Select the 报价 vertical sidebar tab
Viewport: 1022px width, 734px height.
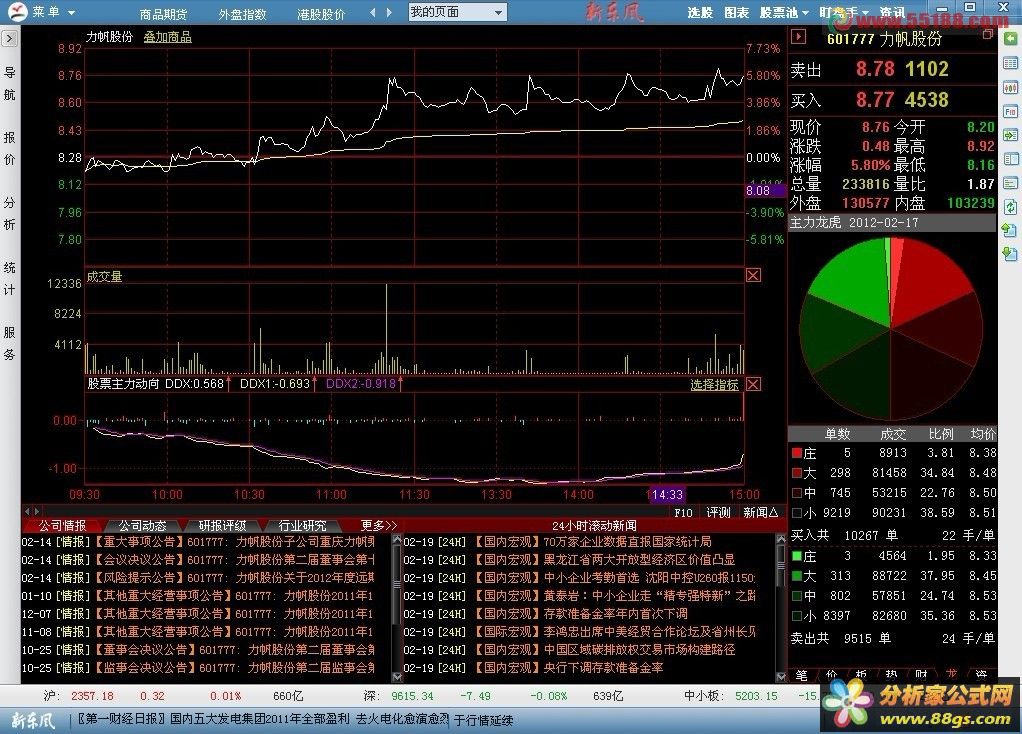(9, 148)
